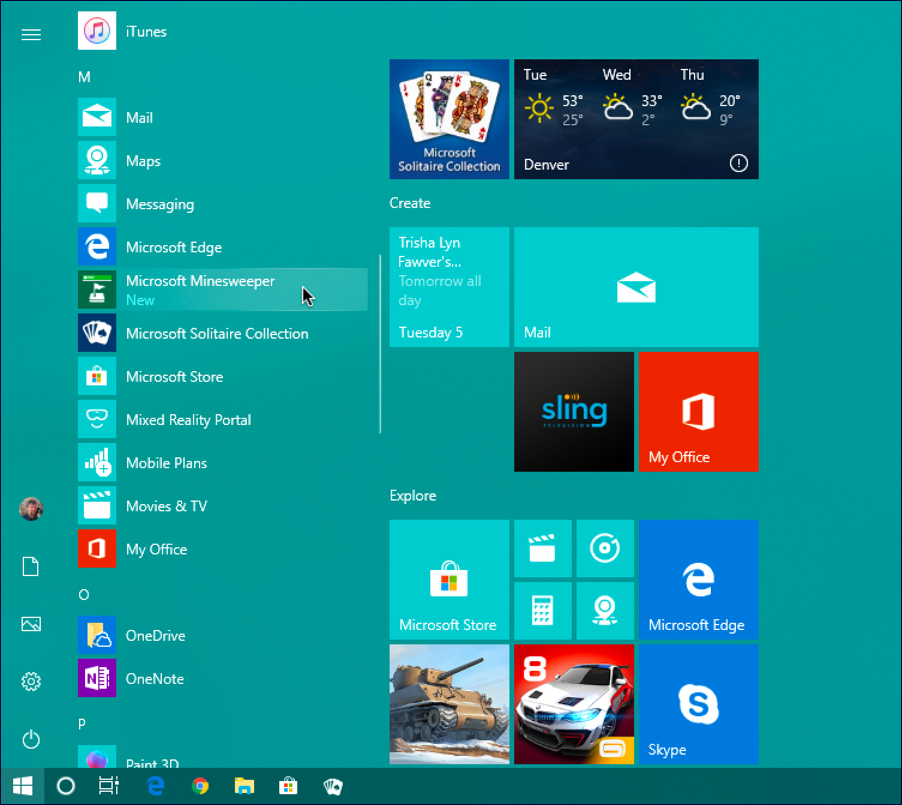Screen dimensions: 902x805
Task: Open Movies & TV from the list
Action: [223, 506]
